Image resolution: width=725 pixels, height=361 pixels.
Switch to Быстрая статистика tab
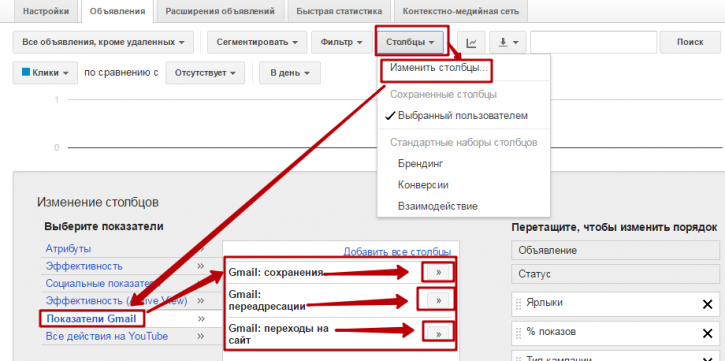pyautogui.click(x=339, y=11)
